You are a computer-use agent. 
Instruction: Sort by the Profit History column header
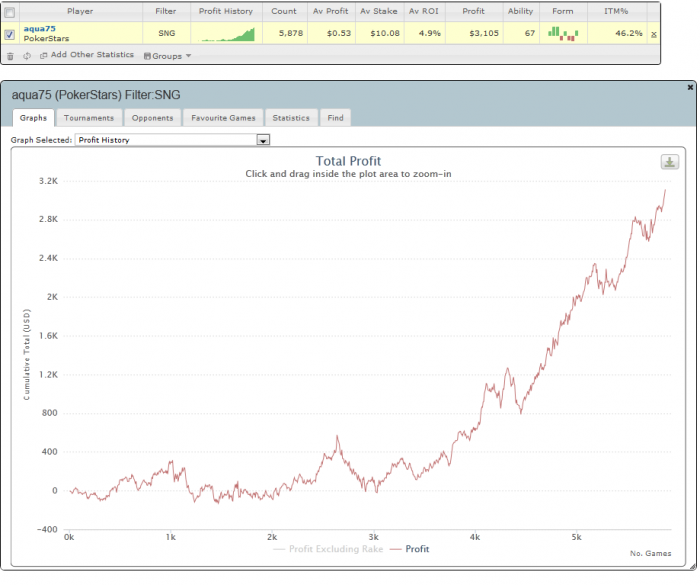pyautogui.click(x=226, y=11)
